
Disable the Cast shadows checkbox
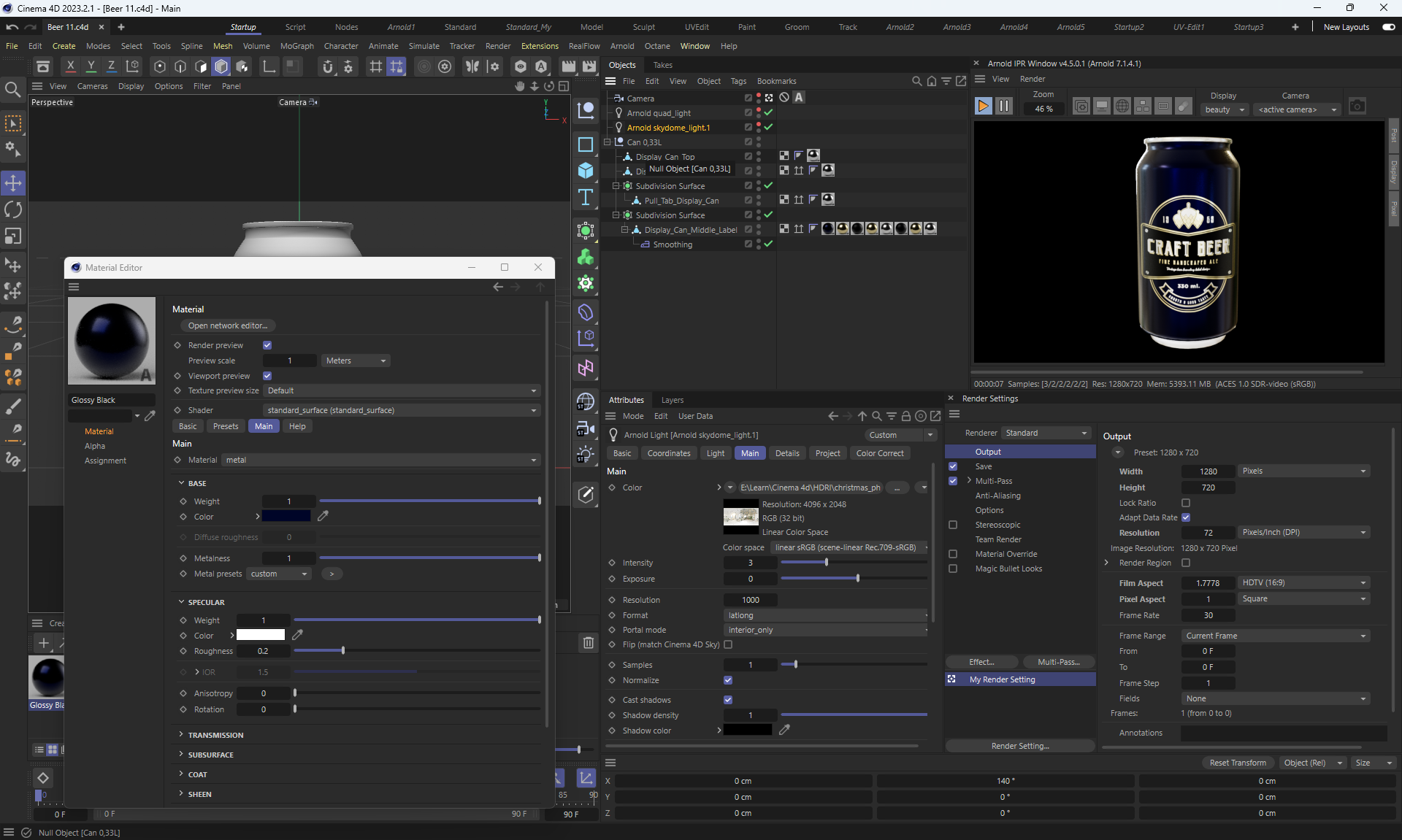728,700
